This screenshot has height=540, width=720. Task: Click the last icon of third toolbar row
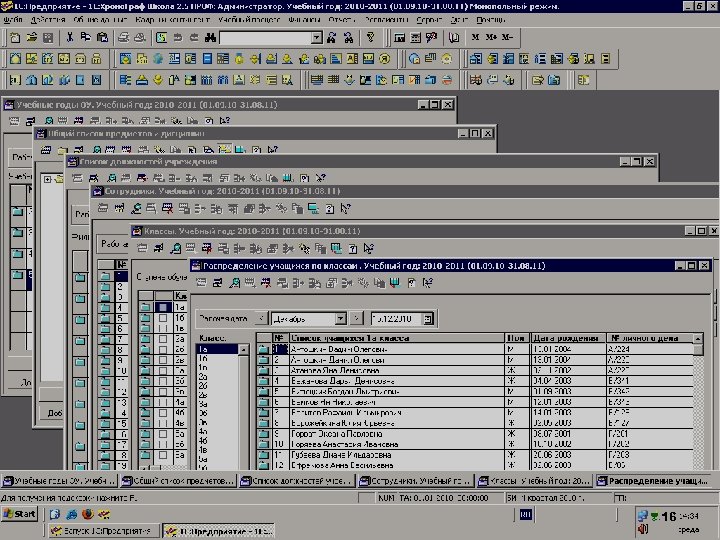point(584,80)
